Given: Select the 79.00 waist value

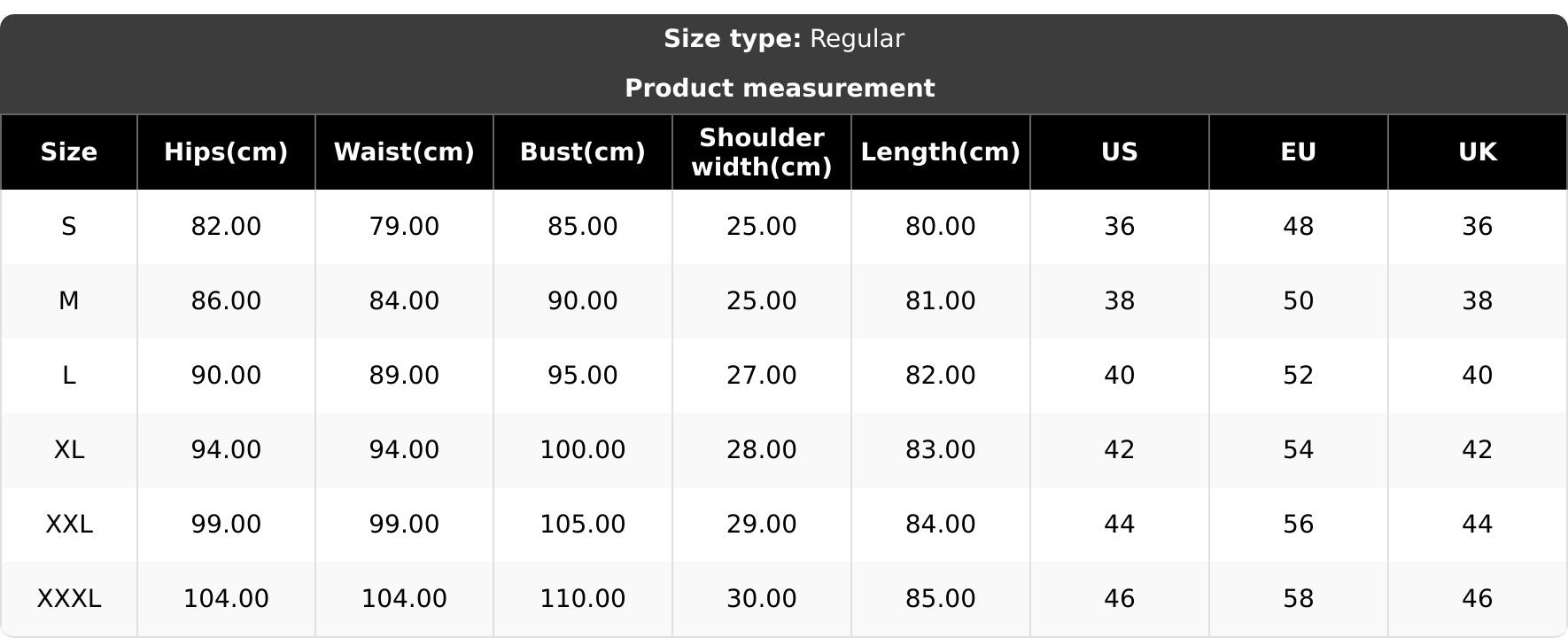Looking at the screenshot, I should 404,227.
